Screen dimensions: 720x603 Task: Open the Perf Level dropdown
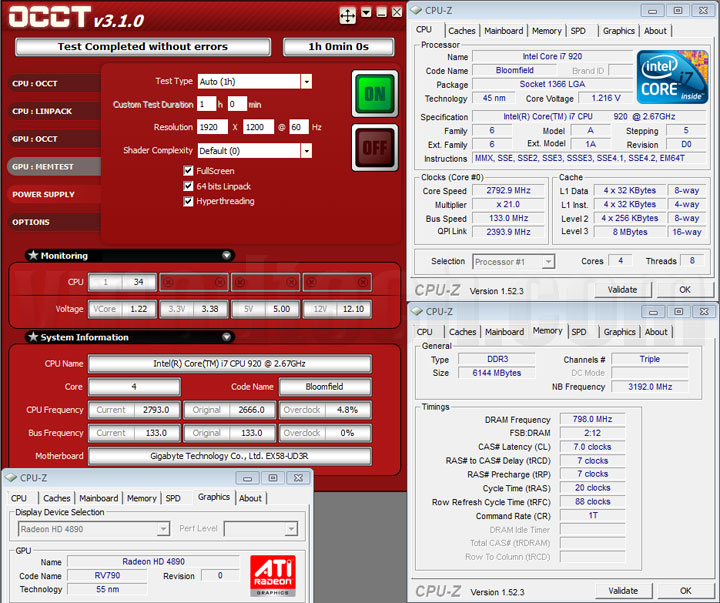click(291, 529)
